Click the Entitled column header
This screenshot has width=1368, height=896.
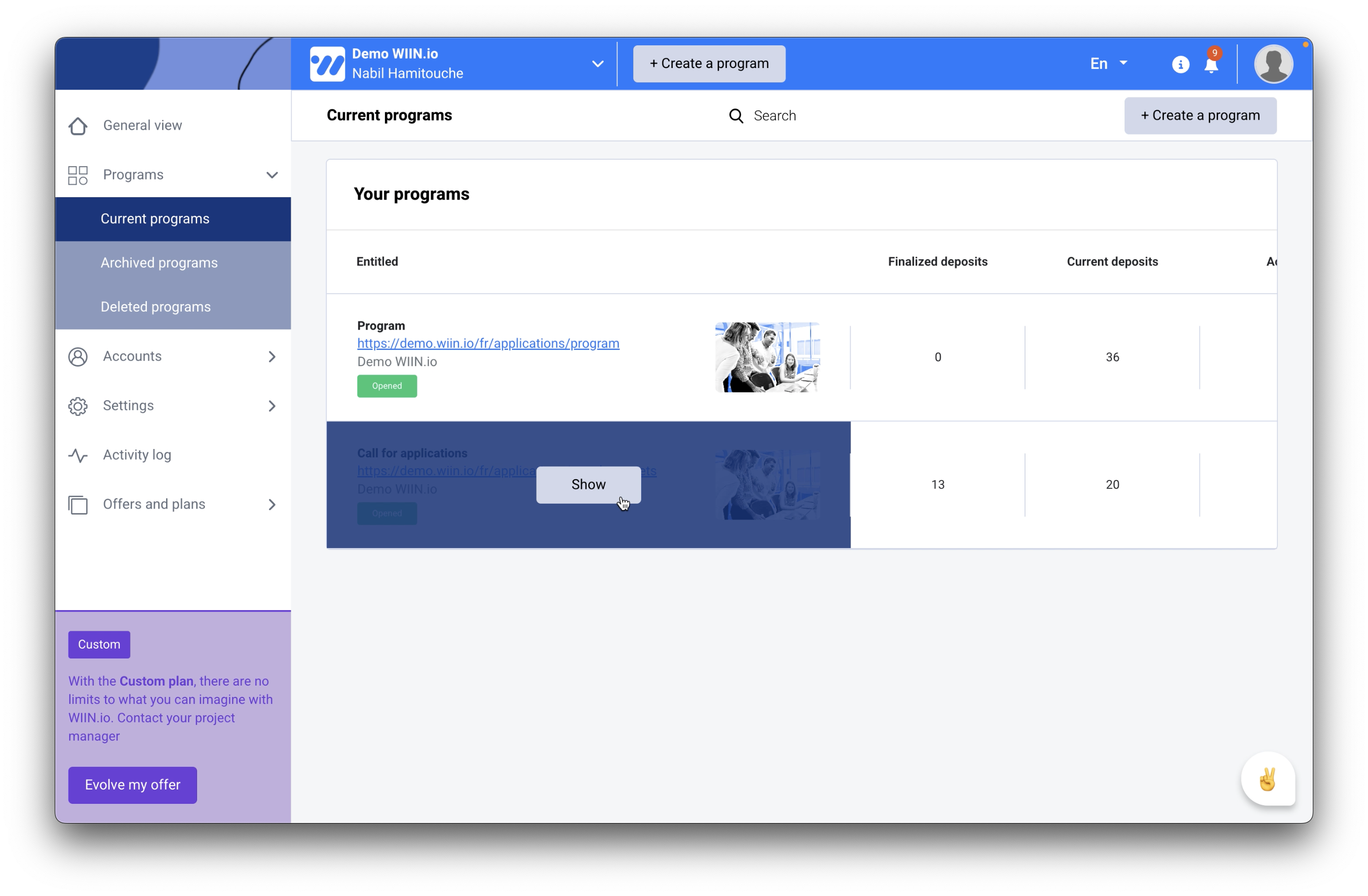tap(376, 262)
